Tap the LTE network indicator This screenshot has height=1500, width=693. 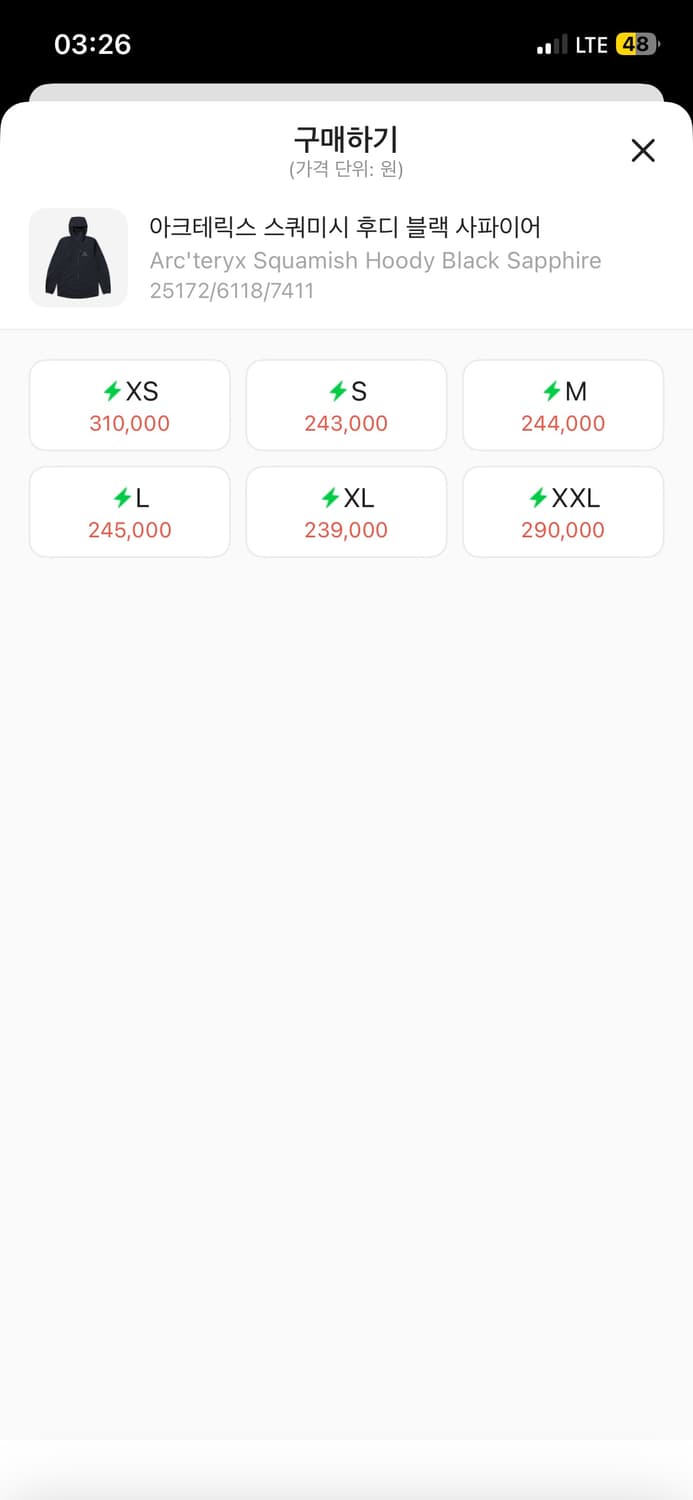591,45
